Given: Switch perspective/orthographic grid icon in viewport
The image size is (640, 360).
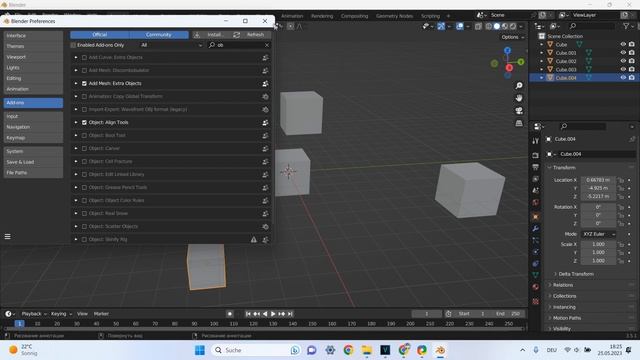Looking at the screenshot, I should (x=519, y=123).
